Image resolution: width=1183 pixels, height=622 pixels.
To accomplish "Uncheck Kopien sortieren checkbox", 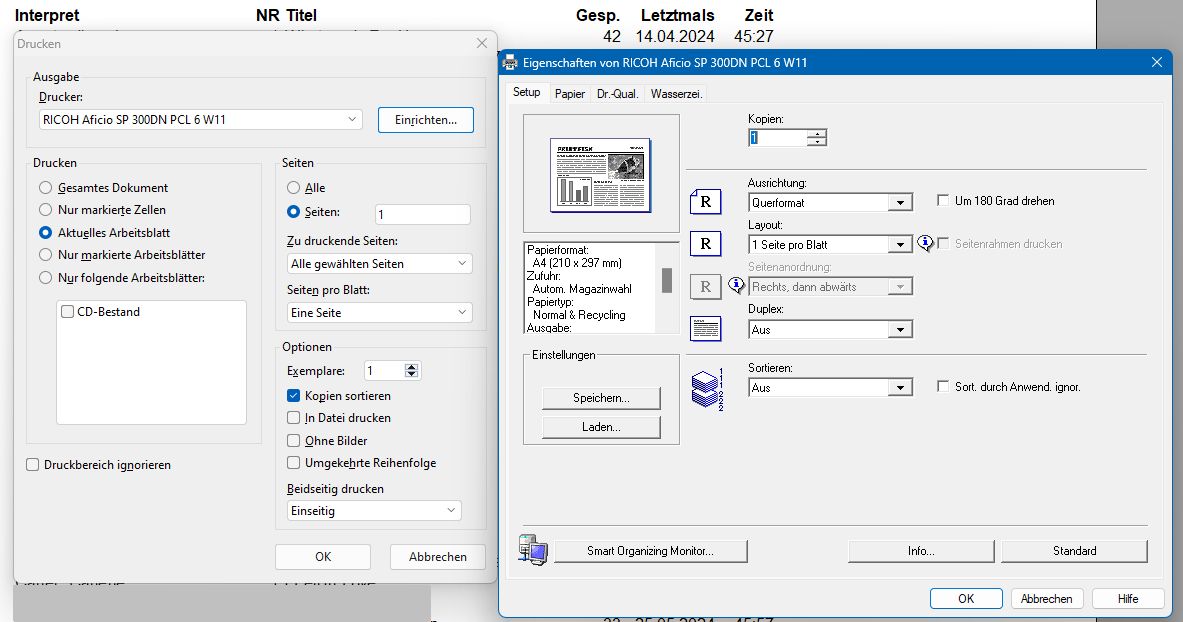I will tap(293, 396).
